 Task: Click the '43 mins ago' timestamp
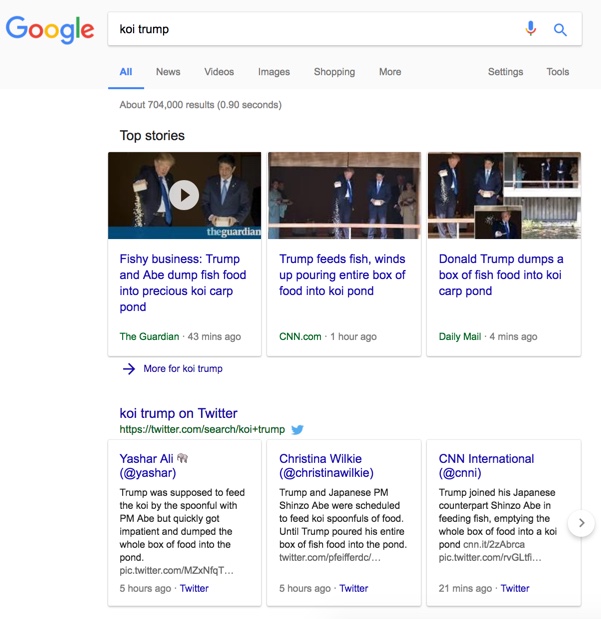[x=214, y=337]
